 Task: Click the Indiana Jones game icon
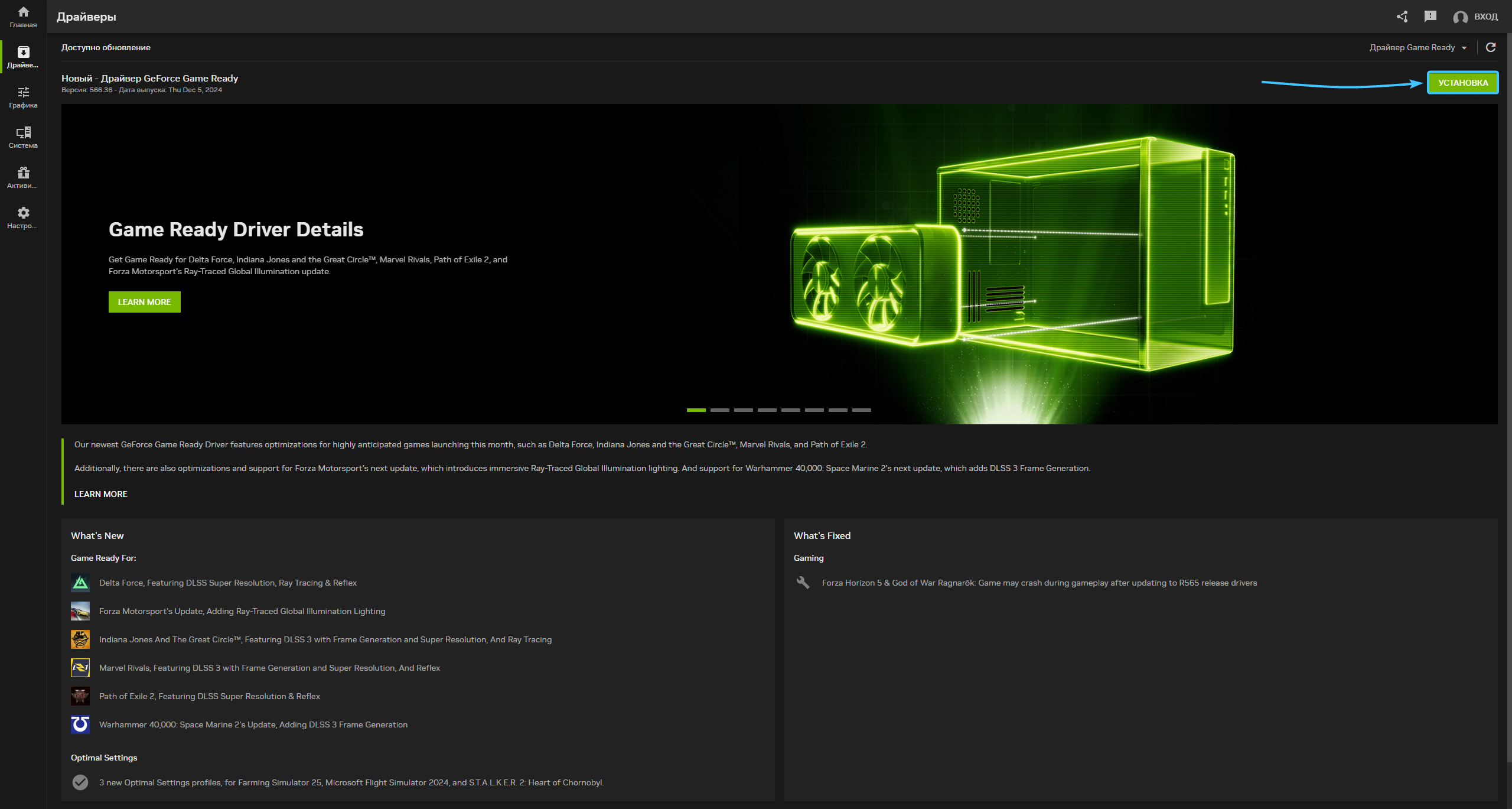coord(80,639)
